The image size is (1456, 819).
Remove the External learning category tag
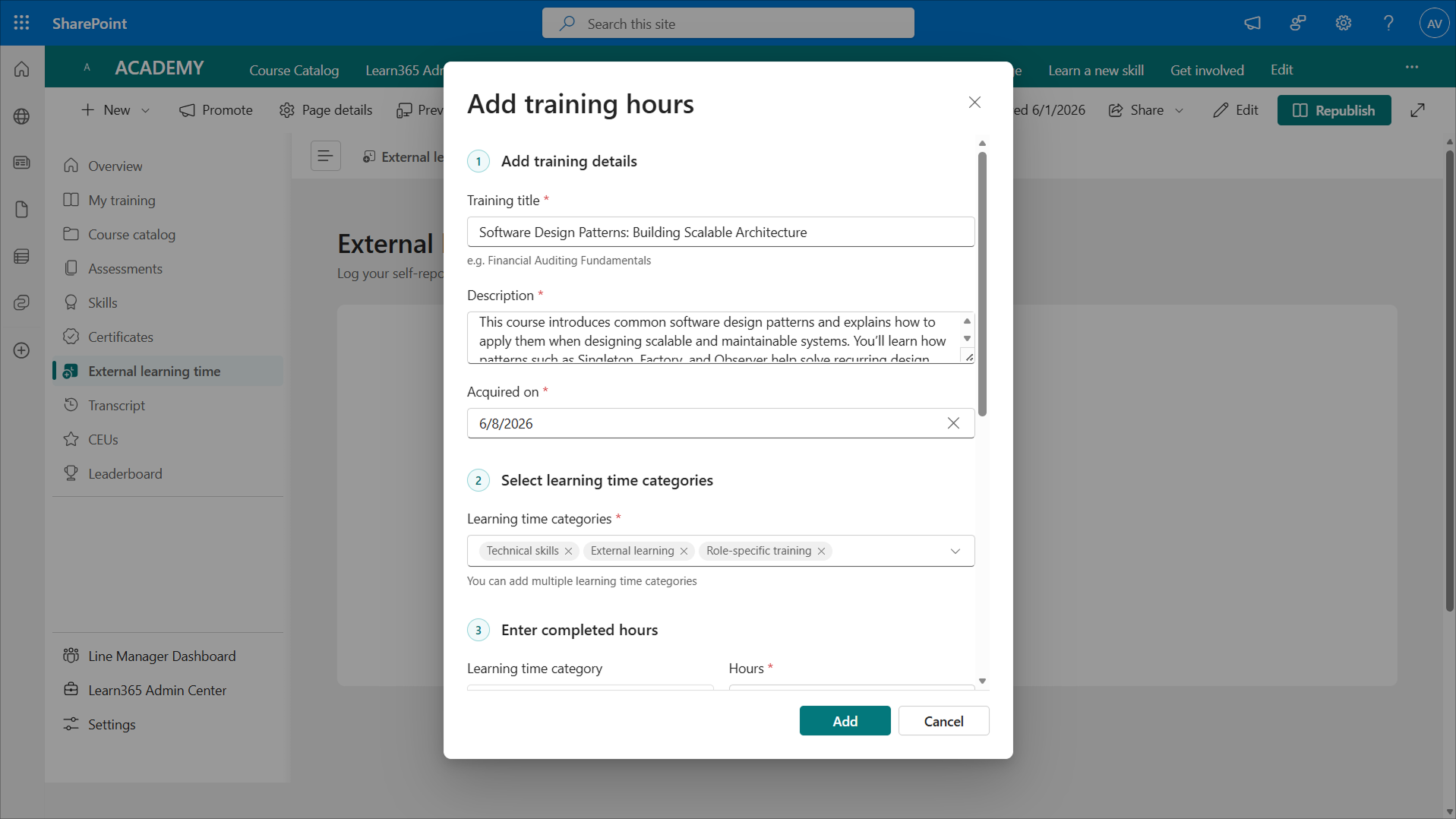(684, 552)
